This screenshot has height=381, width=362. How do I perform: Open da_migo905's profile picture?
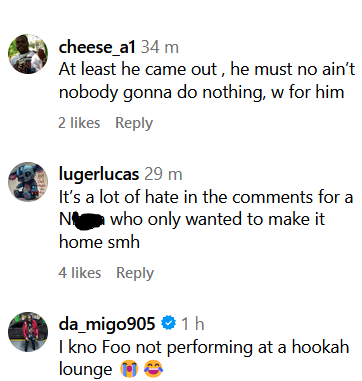pos(28,332)
